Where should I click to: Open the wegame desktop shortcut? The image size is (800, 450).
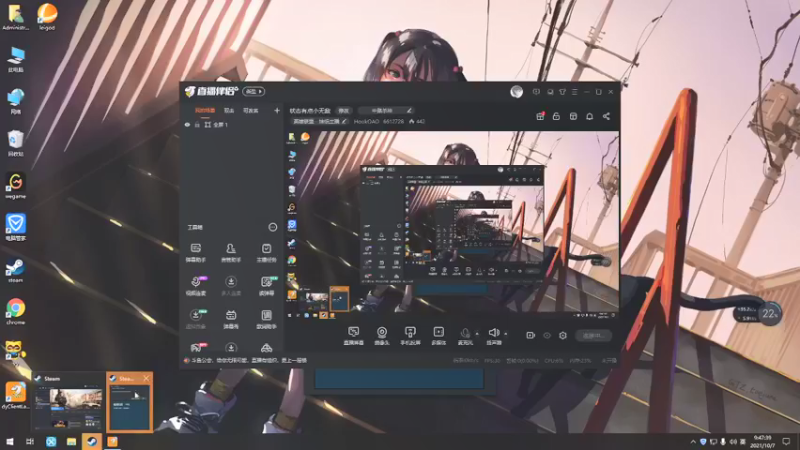click(16, 185)
